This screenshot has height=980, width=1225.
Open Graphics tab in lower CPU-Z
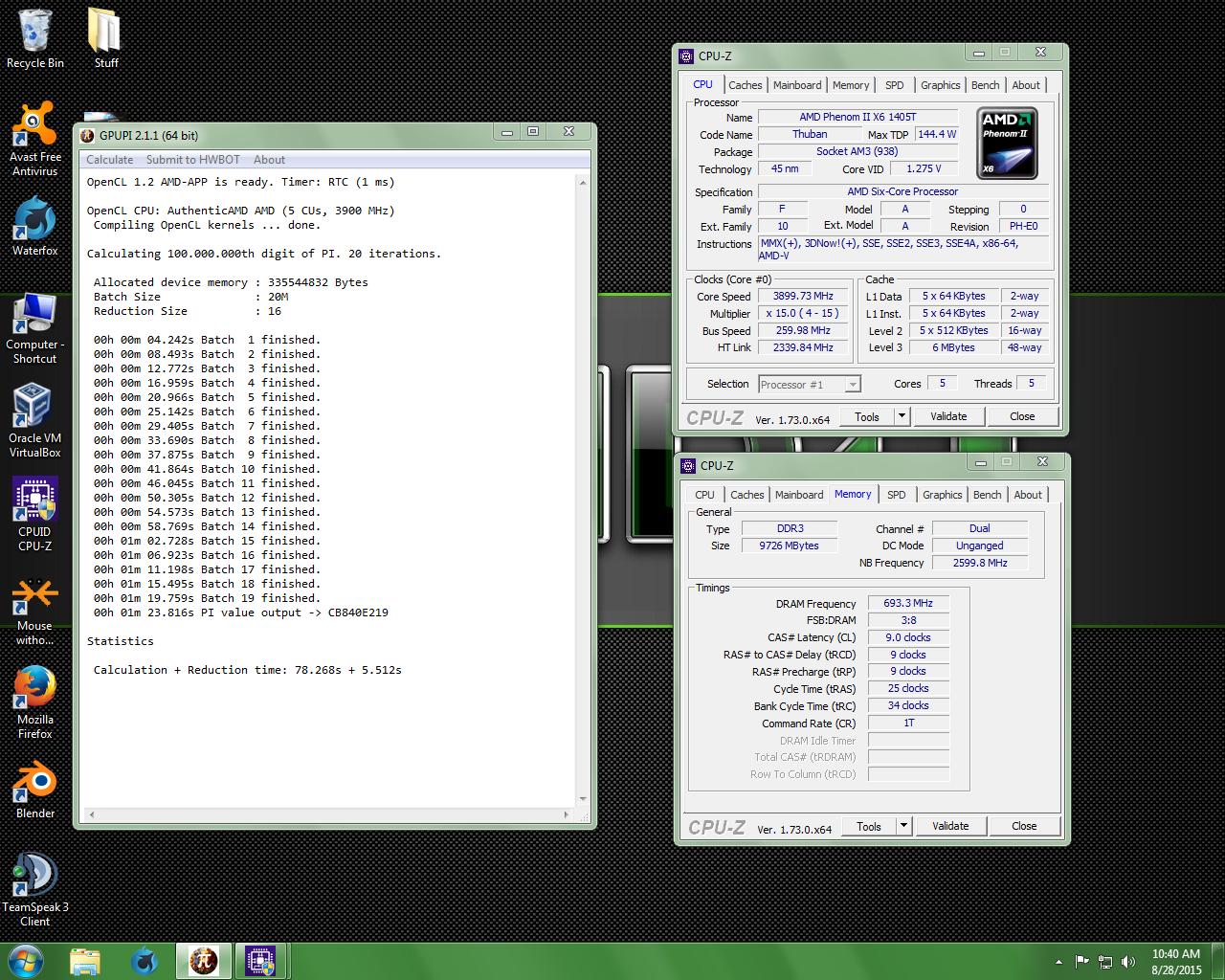(943, 495)
